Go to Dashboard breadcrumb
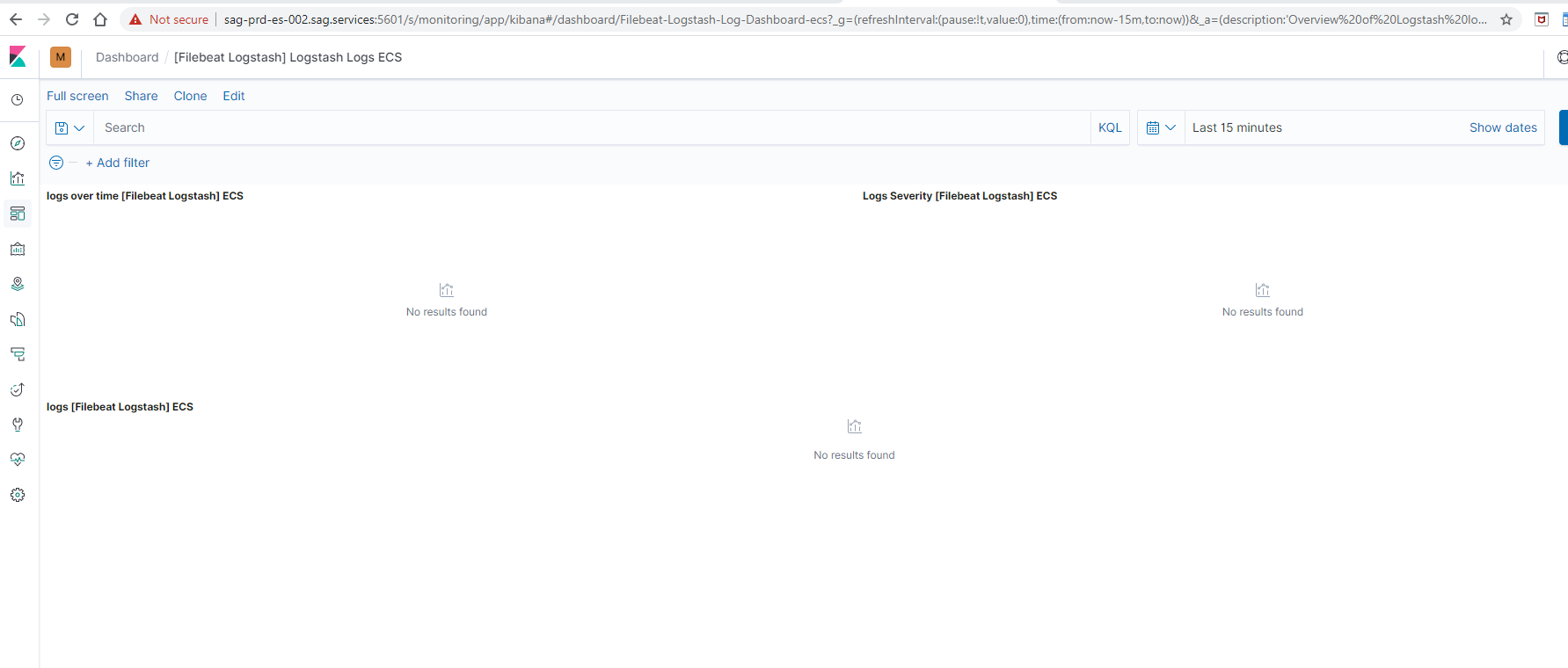1568x668 pixels. coord(128,57)
